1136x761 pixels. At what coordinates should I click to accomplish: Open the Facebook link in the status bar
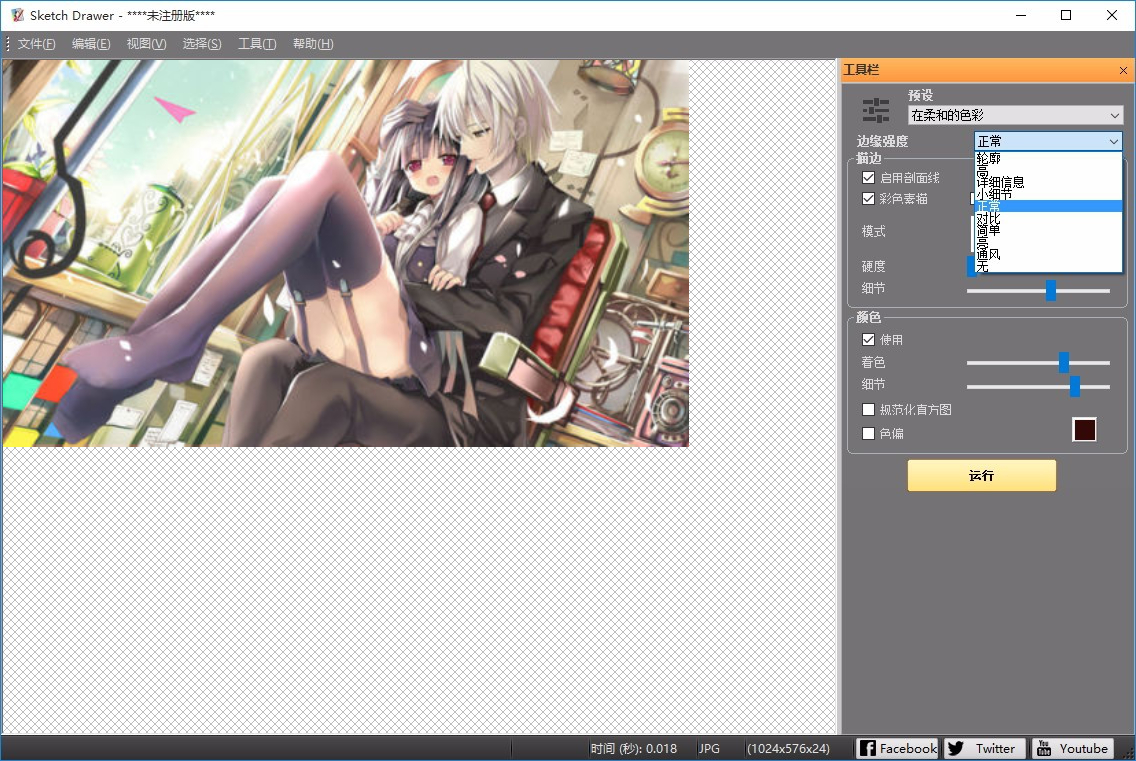click(x=897, y=748)
